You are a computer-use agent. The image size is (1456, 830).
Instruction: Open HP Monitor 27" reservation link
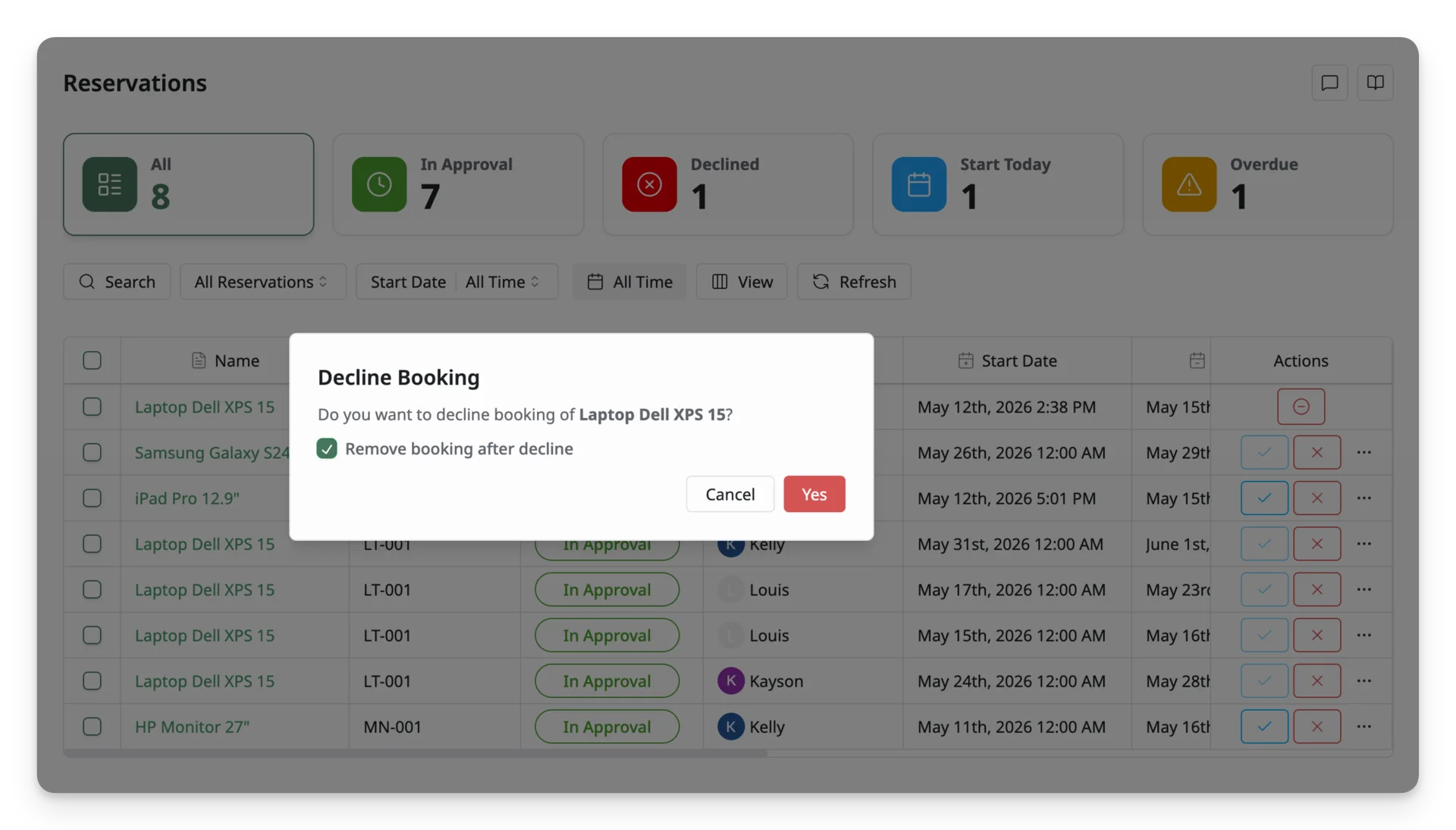pyautogui.click(x=192, y=726)
